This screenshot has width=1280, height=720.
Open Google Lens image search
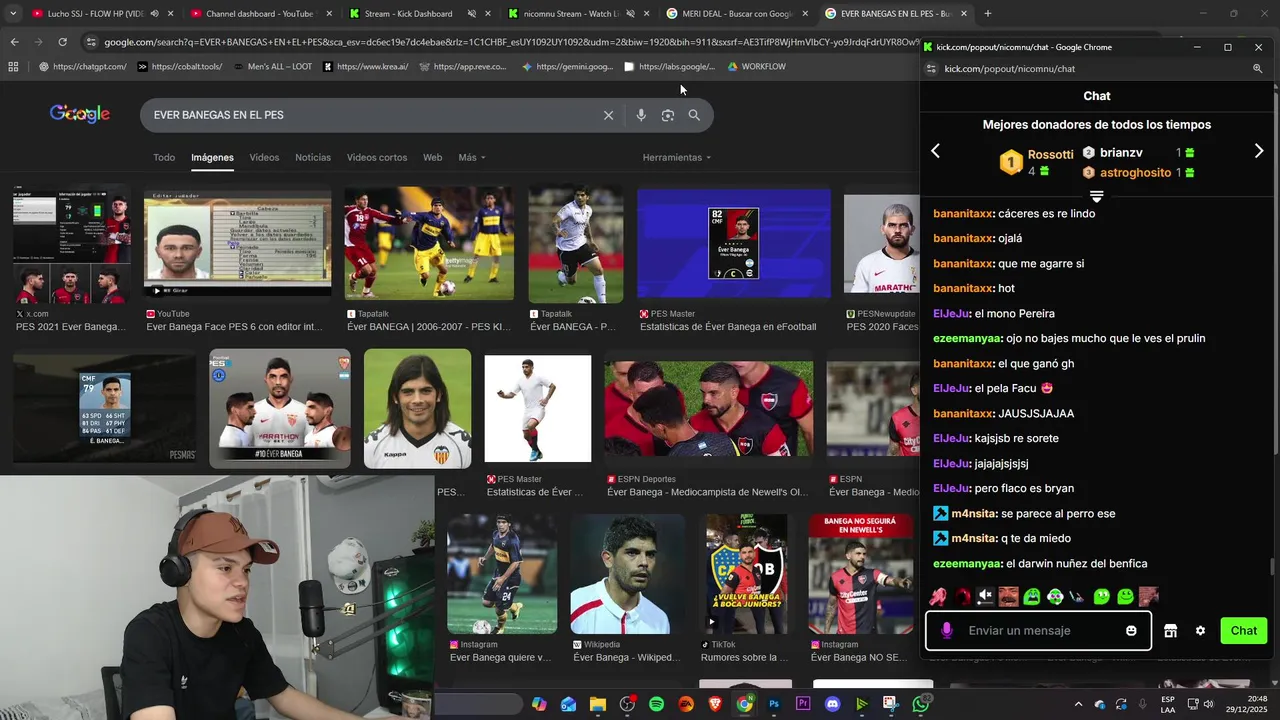(x=668, y=115)
